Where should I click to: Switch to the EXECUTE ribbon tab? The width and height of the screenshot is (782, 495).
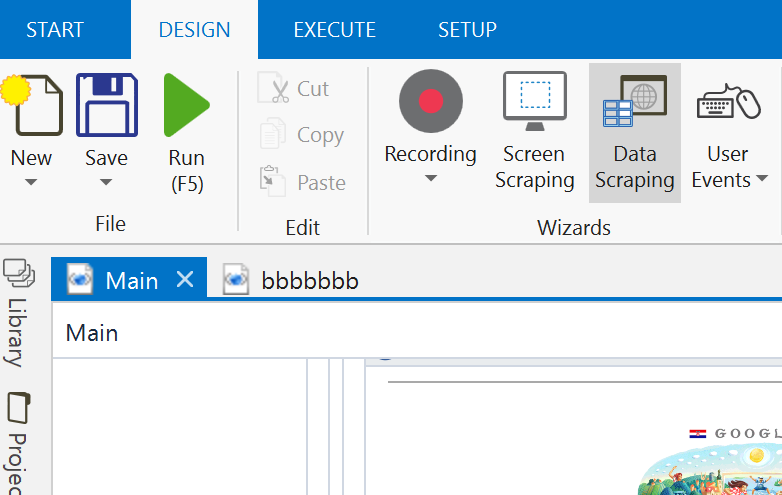pyautogui.click(x=334, y=30)
